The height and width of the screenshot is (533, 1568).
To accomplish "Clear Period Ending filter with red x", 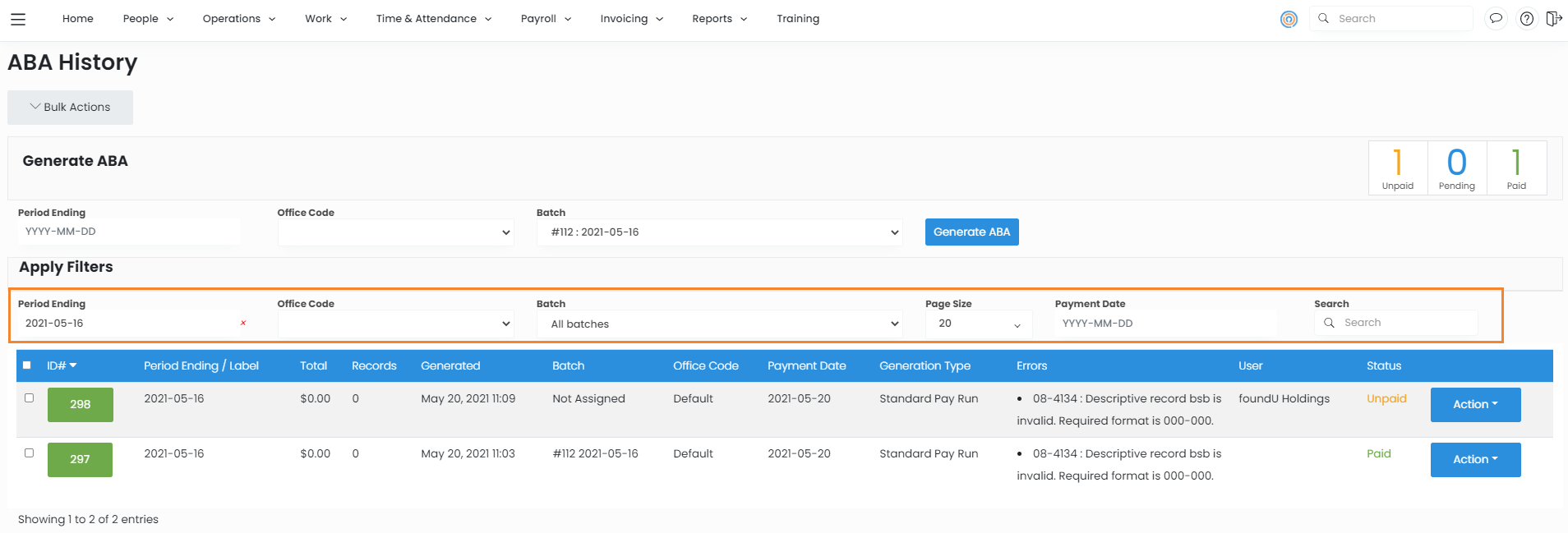I will [x=243, y=324].
